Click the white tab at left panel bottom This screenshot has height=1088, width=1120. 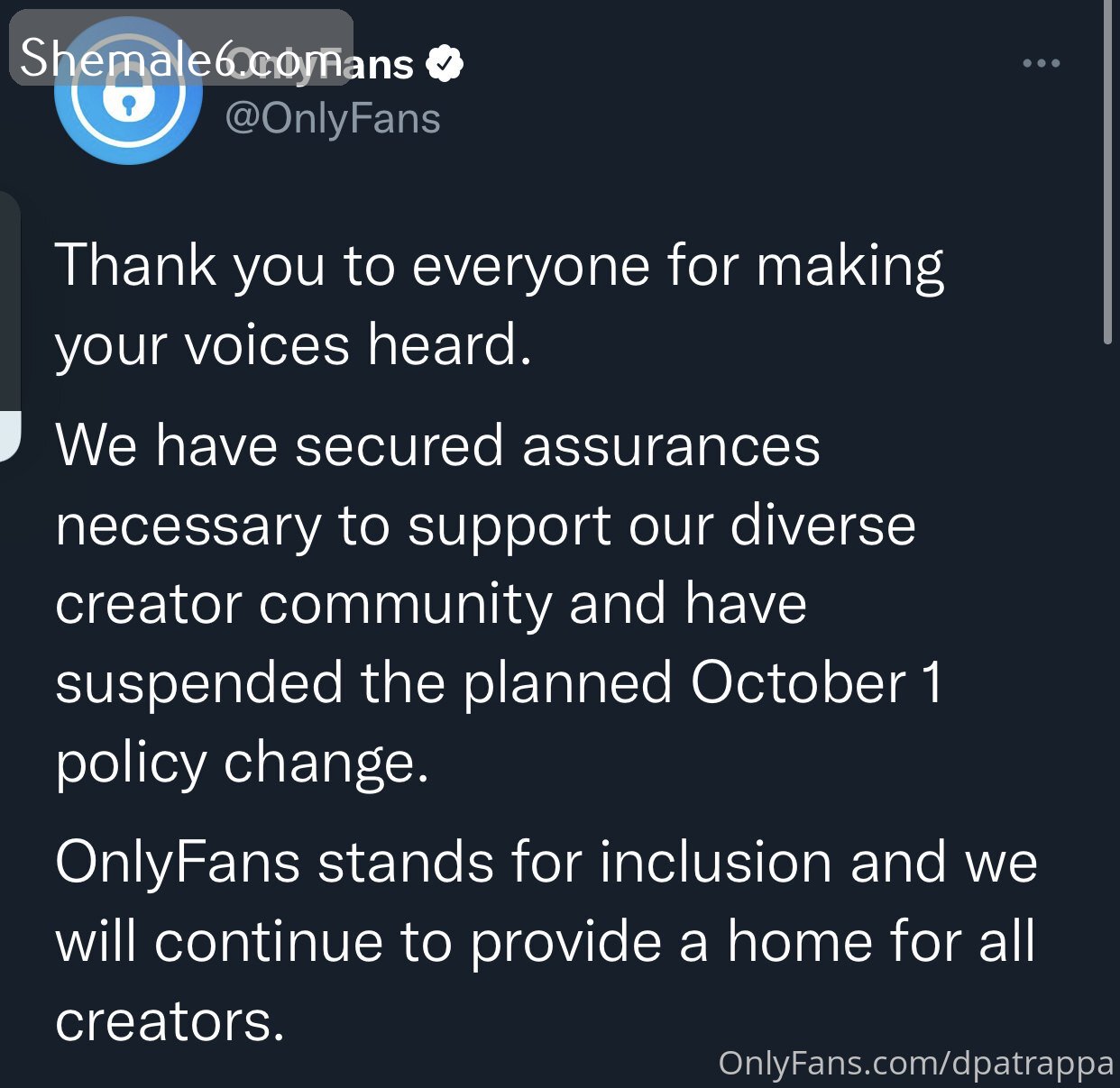10,436
